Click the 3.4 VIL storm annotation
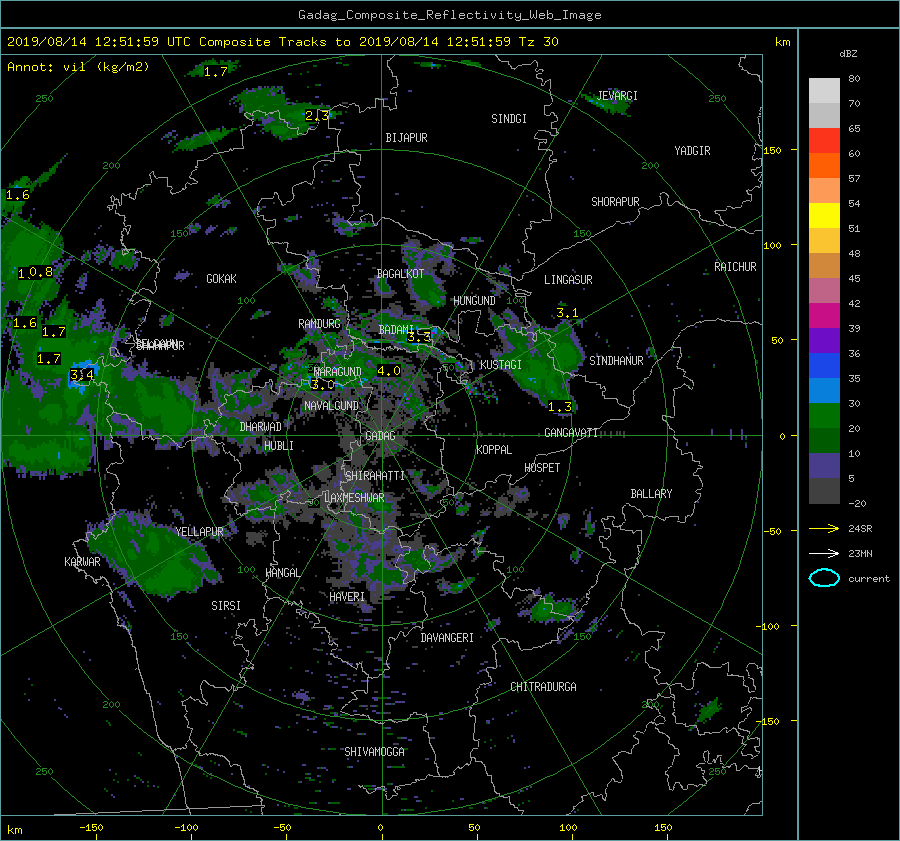 (x=82, y=375)
